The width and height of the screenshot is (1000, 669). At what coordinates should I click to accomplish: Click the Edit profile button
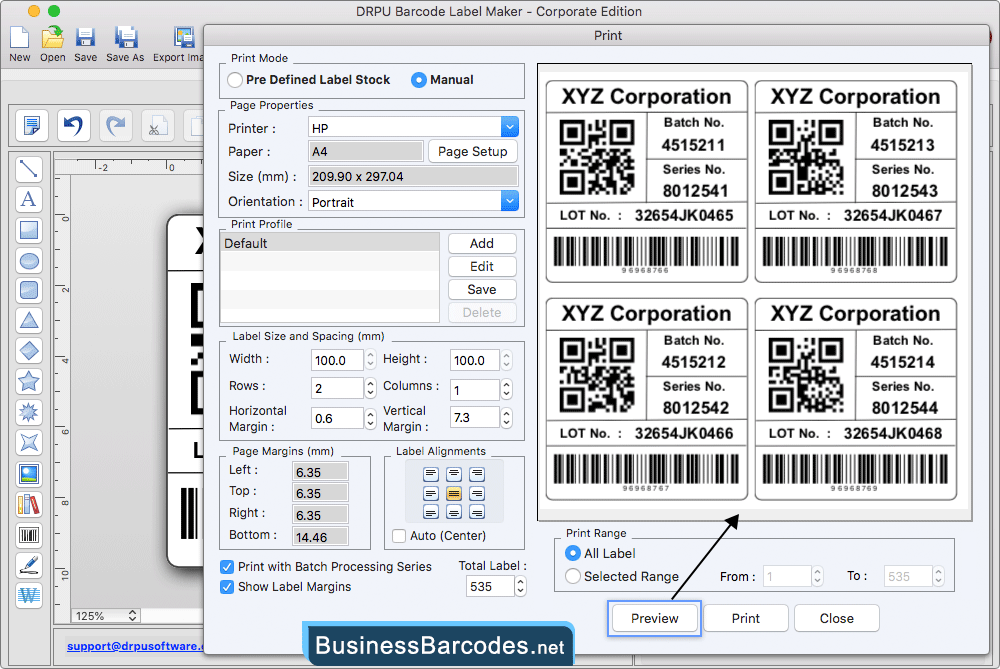482,266
